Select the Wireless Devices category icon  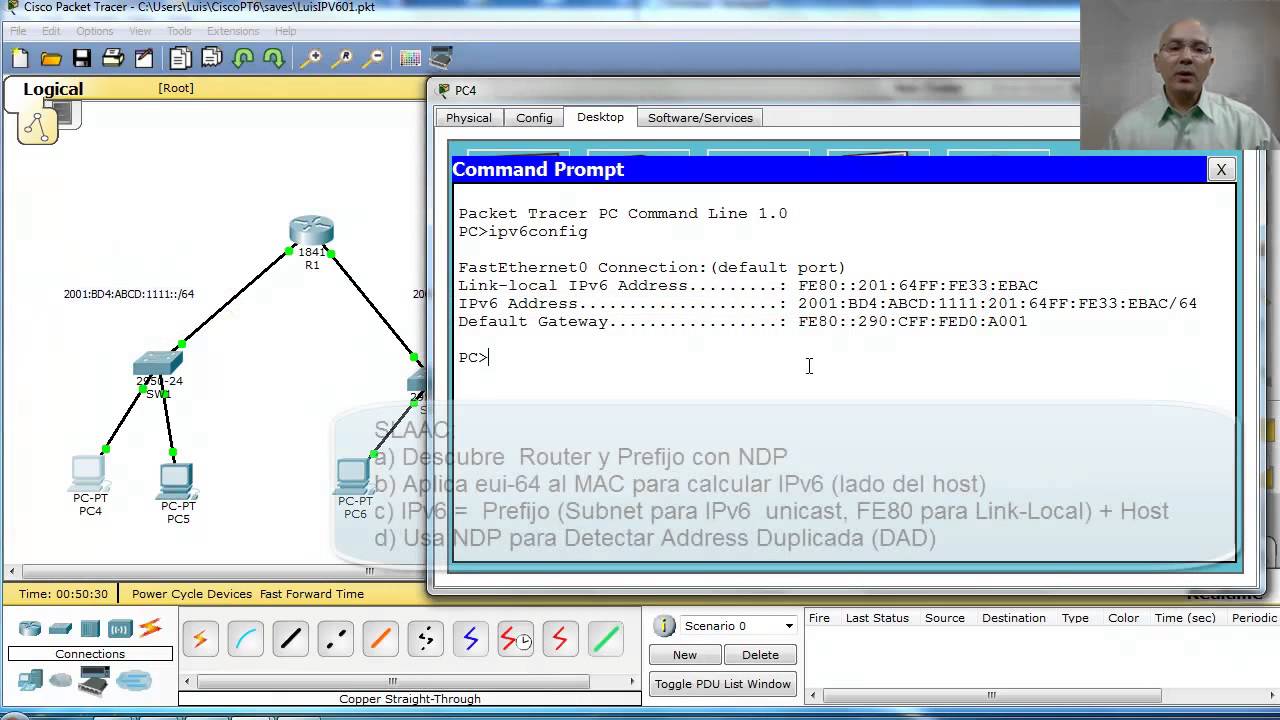coord(120,629)
